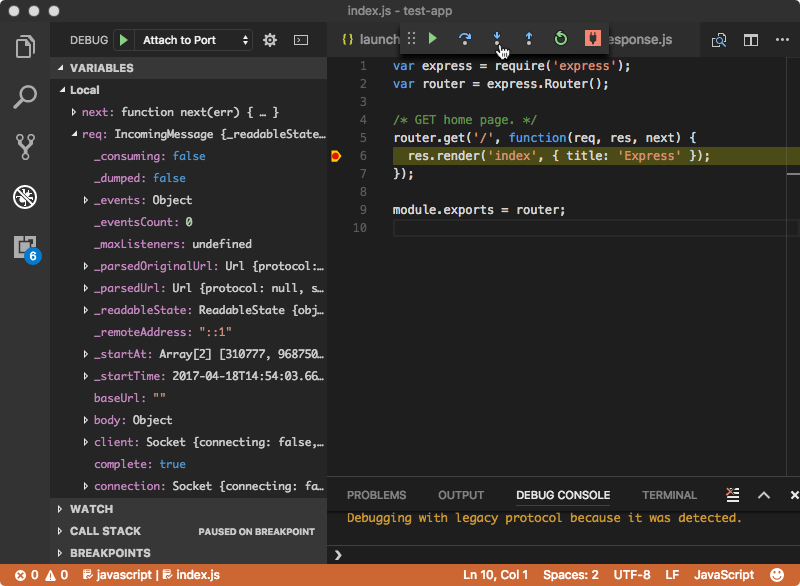This screenshot has width=800, height=586.
Task: Expand the _startAt Array entry
Action: (x=86, y=354)
